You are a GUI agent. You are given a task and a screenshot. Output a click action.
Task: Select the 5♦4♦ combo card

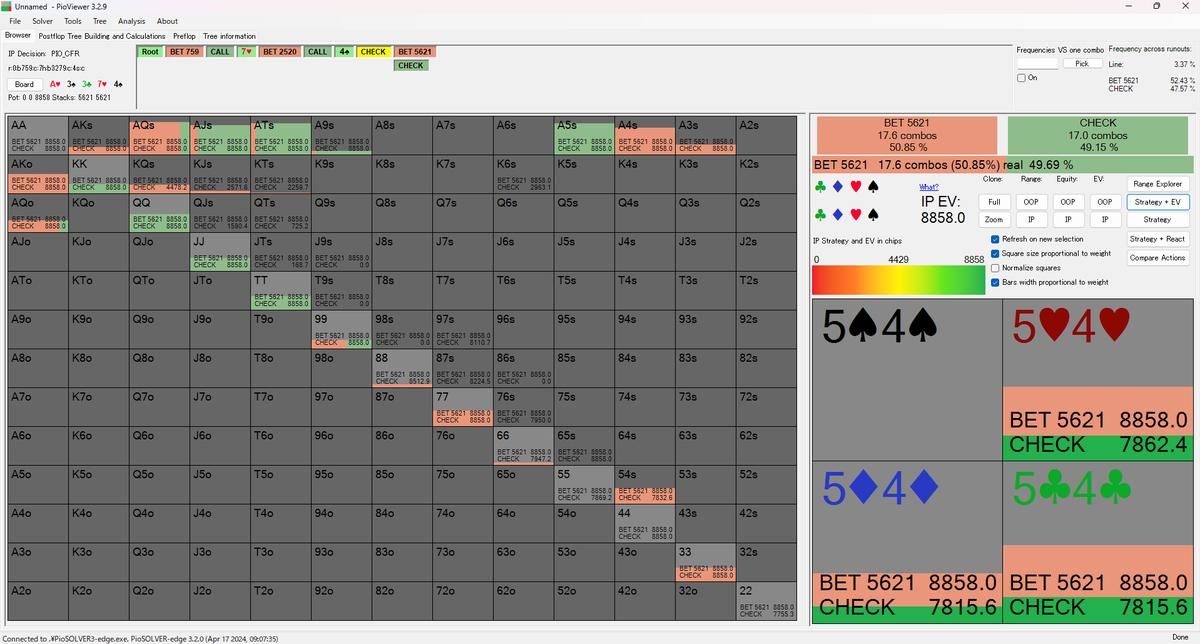(x=908, y=540)
